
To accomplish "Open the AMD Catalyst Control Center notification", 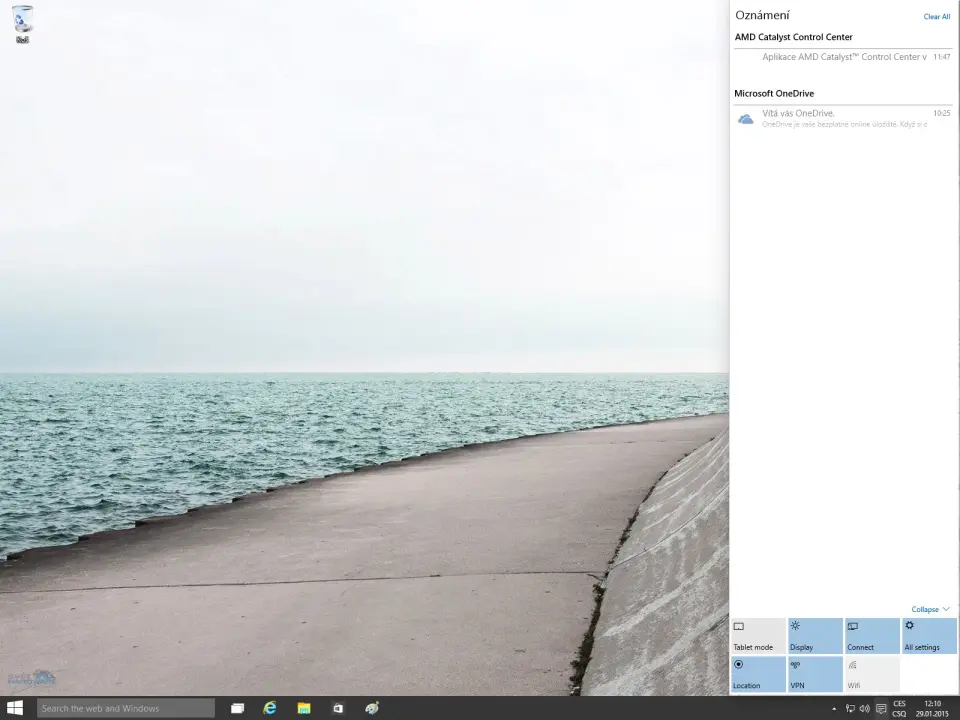I will coord(841,57).
